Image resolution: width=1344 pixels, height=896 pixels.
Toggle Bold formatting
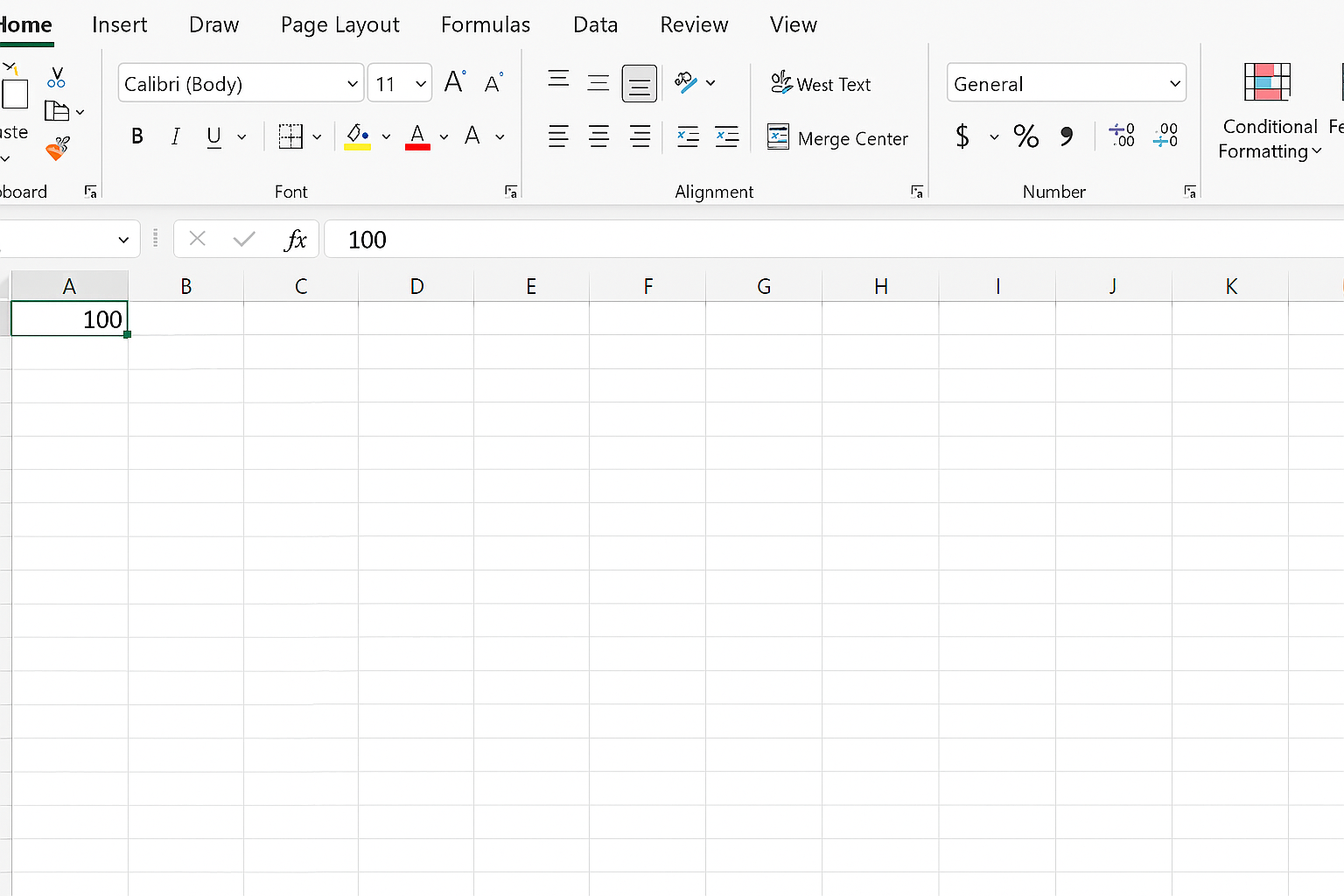(137, 136)
